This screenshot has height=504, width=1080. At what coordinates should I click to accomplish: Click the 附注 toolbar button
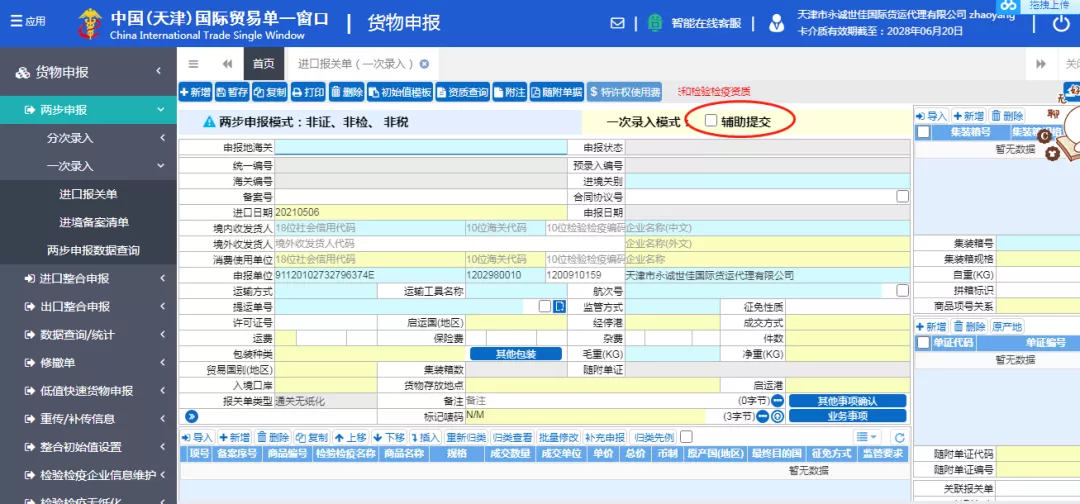point(509,92)
